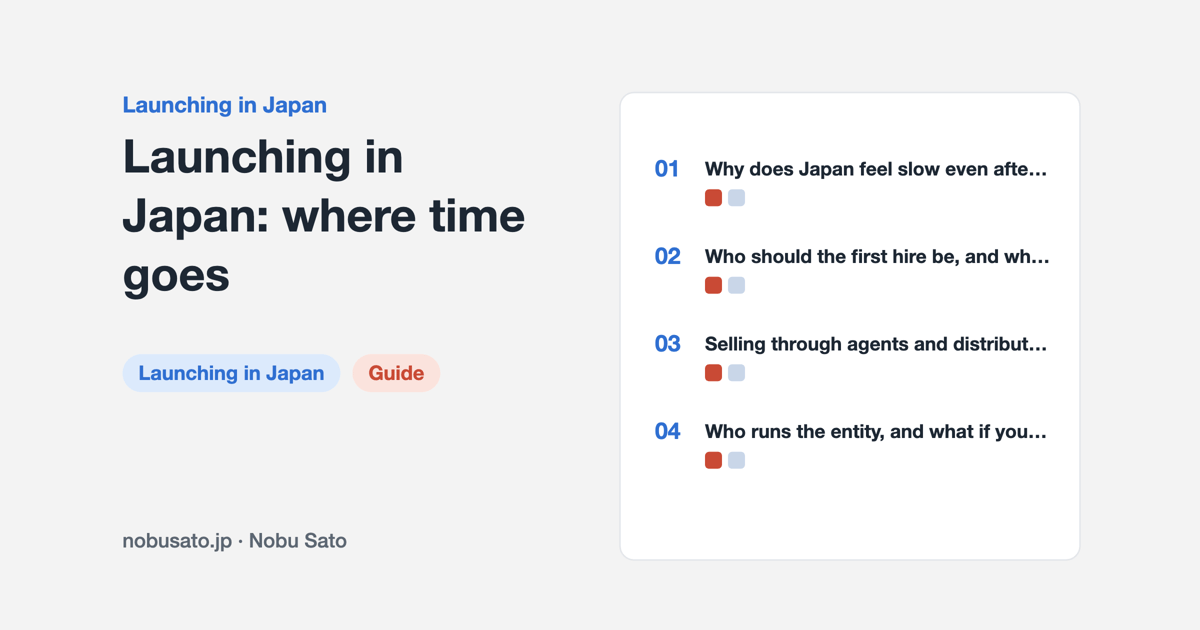Click red square under item 01

713,198
